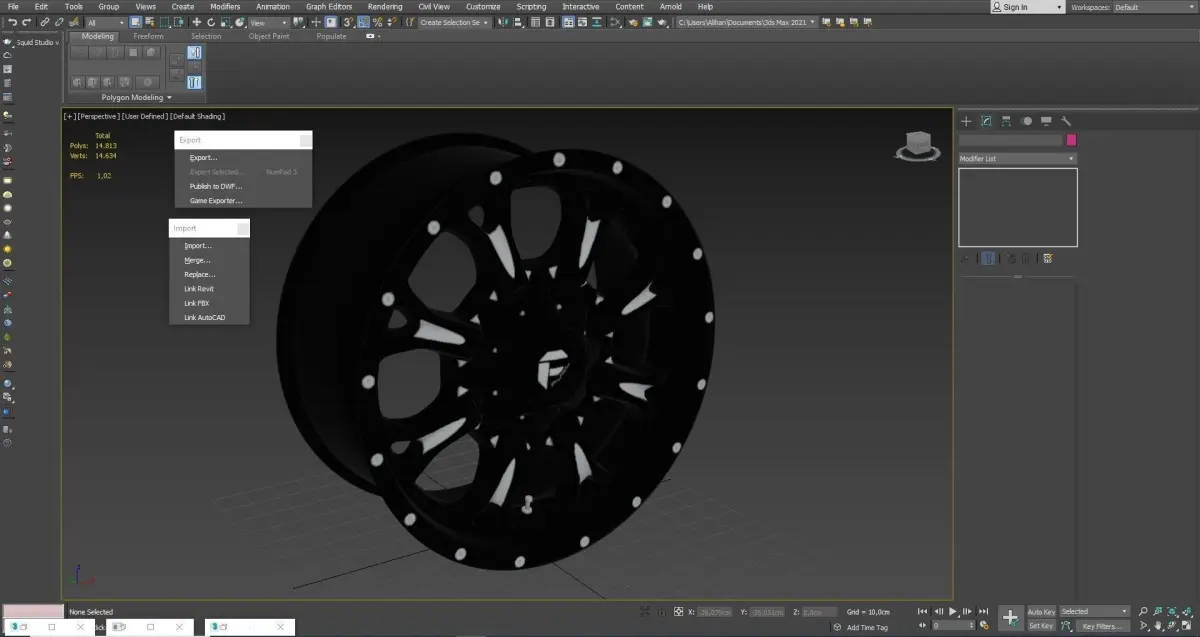Open the All selection filter dropdown
This screenshot has height=637, width=1200.
[x=105, y=22]
